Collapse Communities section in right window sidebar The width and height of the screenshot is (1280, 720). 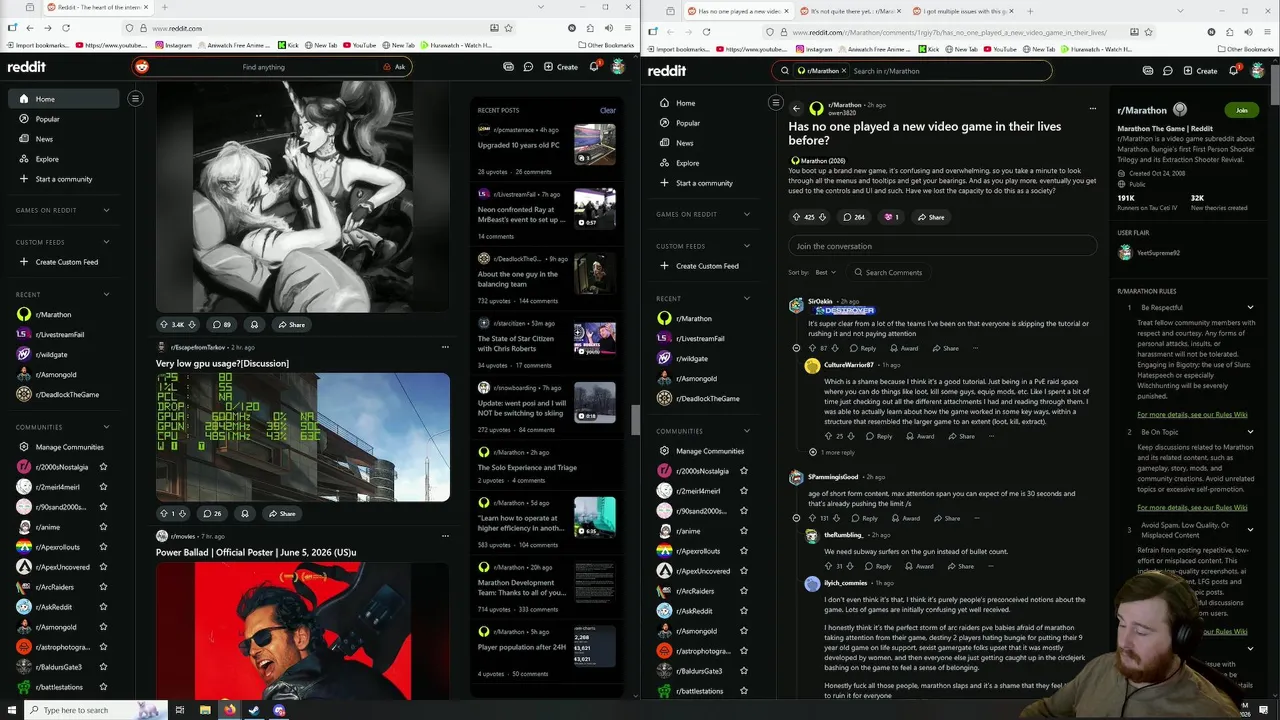[746, 431]
